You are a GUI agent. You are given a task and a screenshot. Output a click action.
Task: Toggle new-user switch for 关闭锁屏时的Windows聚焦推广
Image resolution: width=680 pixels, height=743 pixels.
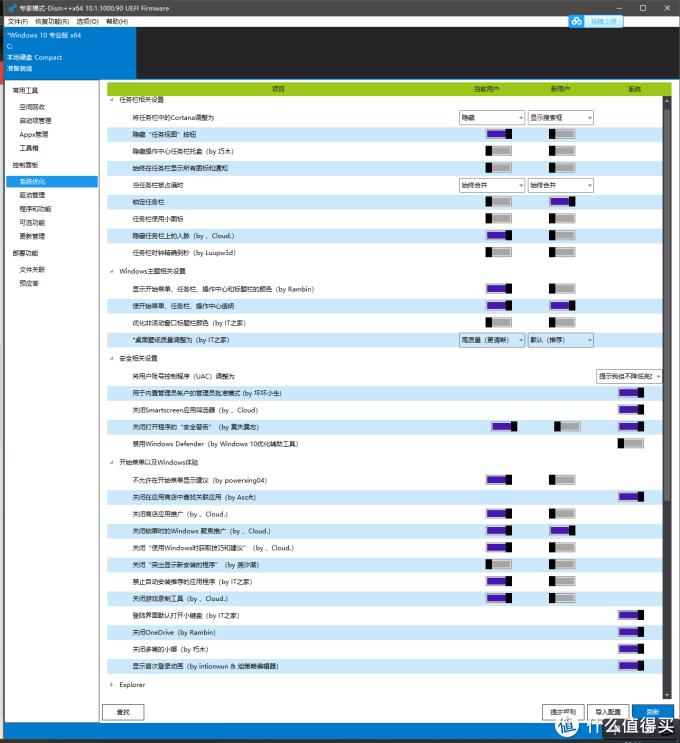pos(562,531)
